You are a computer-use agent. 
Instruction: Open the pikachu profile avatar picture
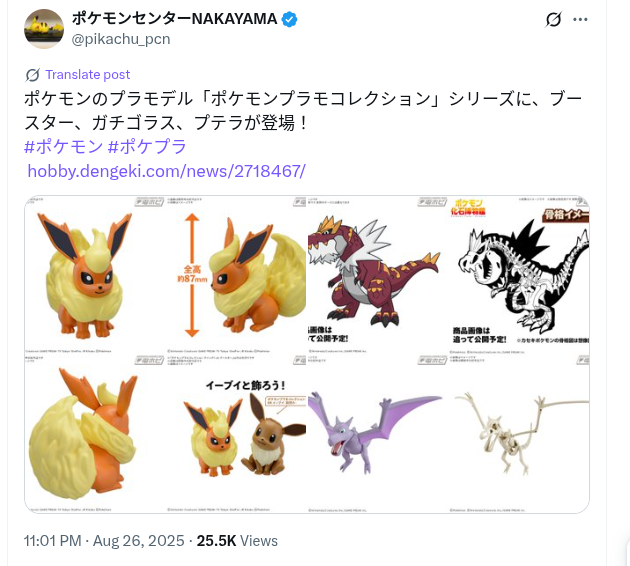click(44, 29)
